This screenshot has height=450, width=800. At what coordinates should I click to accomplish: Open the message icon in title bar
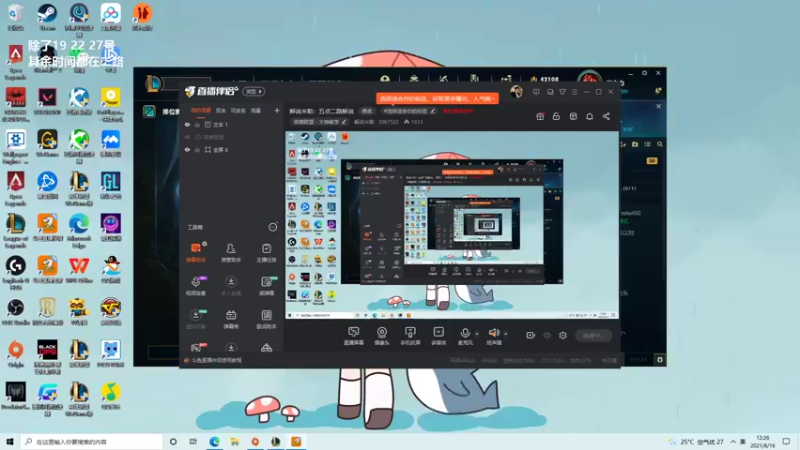pyautogui.click(x=536, y=92)
